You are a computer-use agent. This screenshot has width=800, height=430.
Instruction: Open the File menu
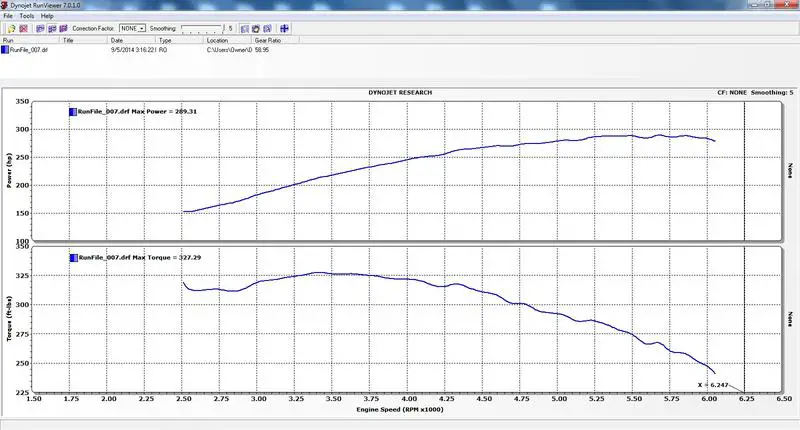click(8, 16)
